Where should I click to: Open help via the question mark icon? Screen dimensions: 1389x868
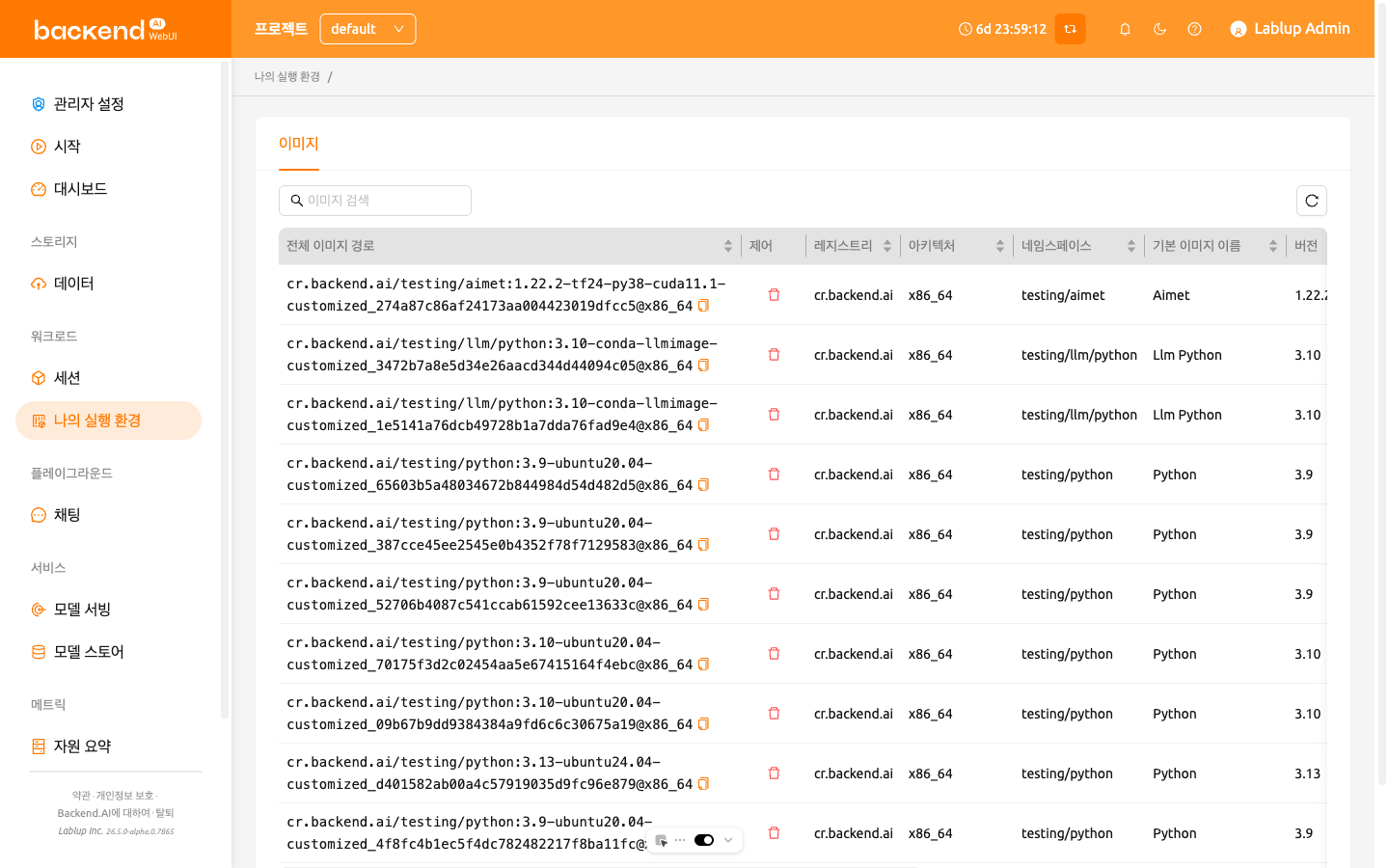[1194, 29]
